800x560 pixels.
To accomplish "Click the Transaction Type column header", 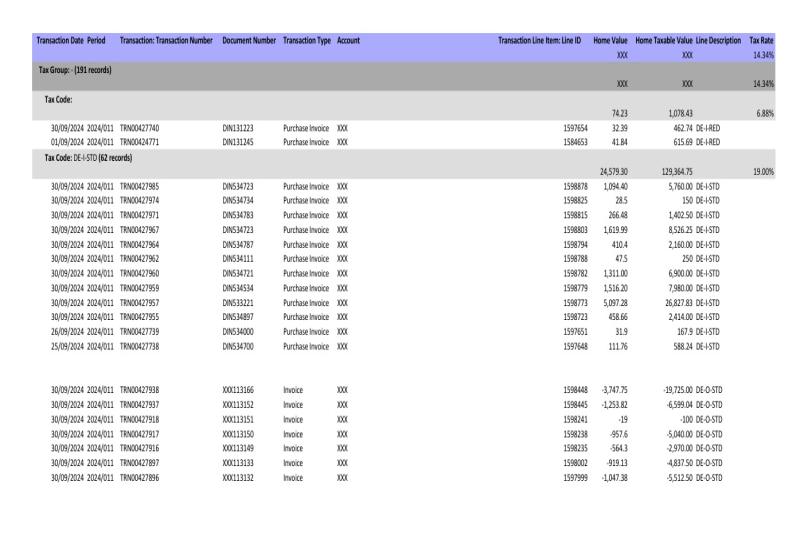I will (308, 40).
